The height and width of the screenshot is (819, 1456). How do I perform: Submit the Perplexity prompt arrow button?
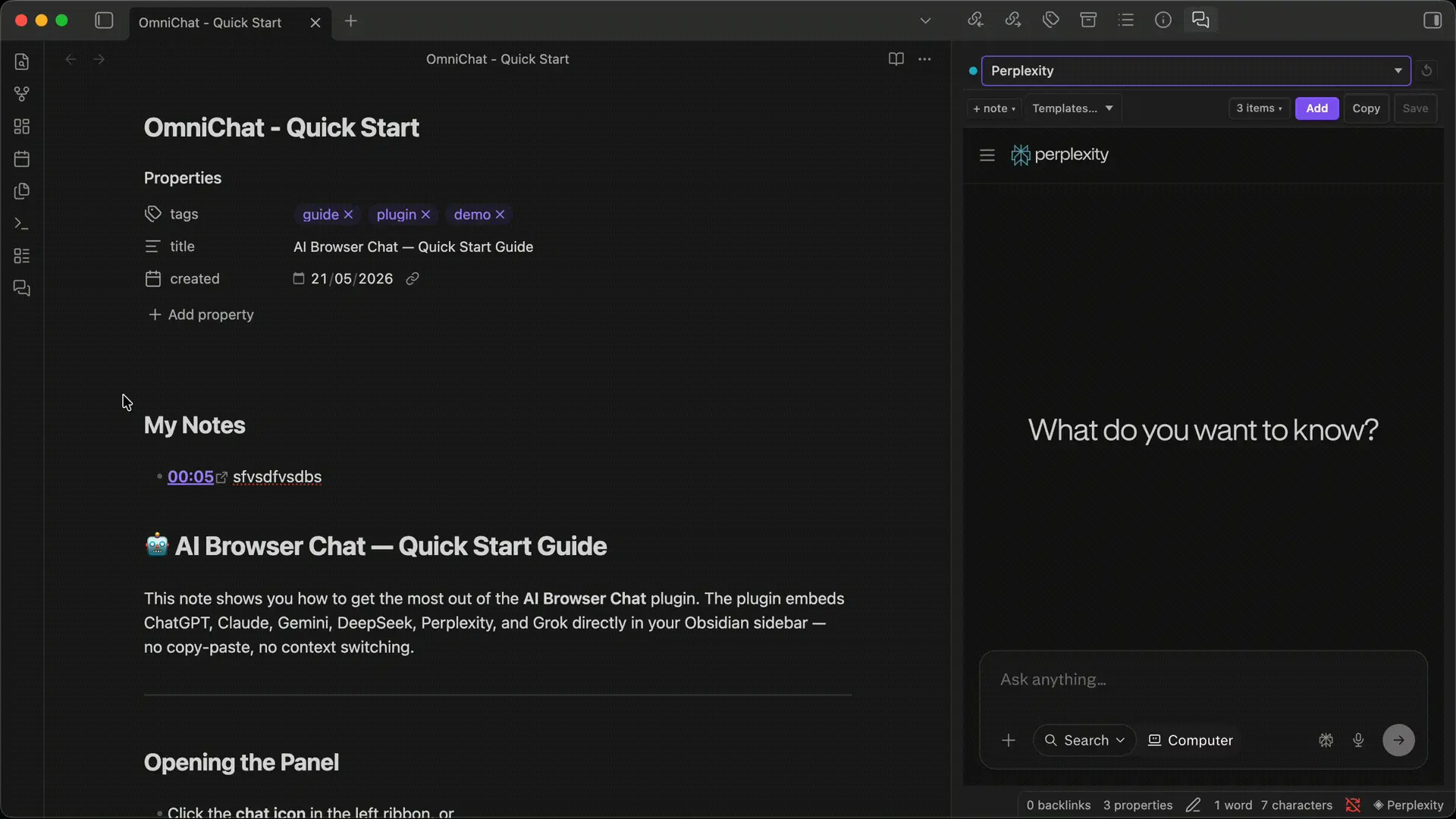click(x=1398, y=740)
